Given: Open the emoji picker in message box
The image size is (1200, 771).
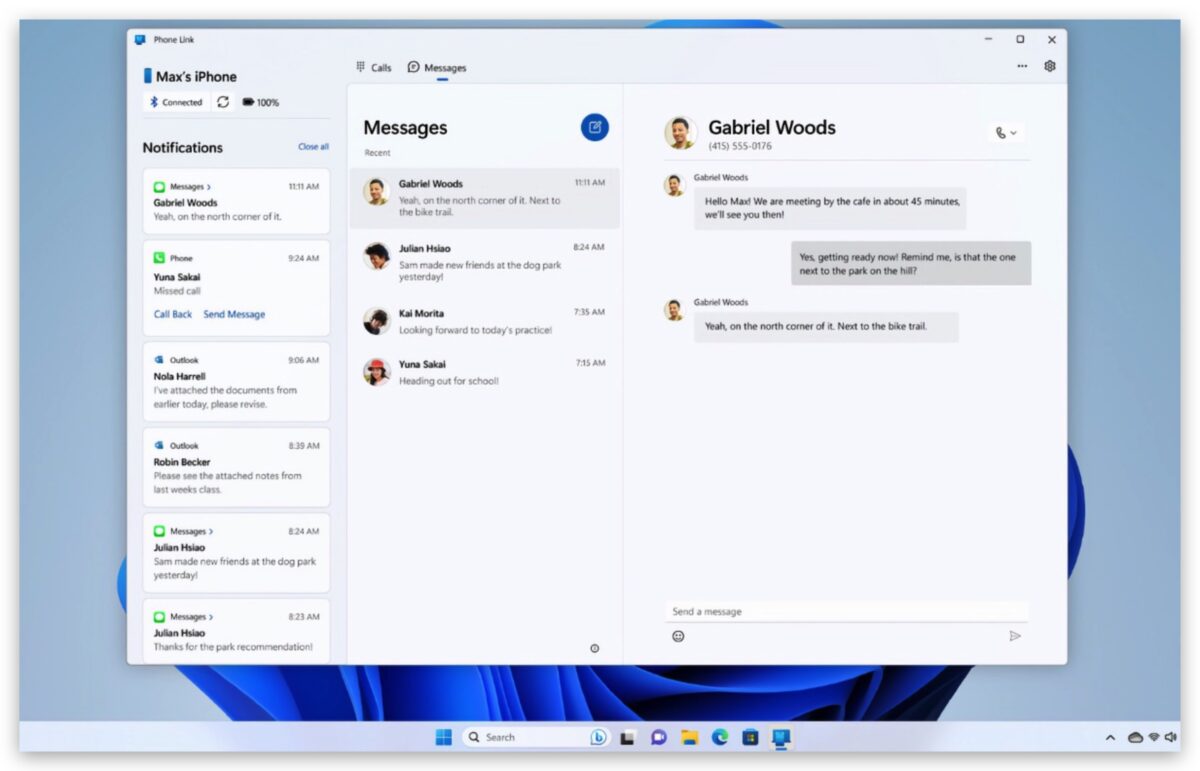Looking at the screenshot, I should (x=678, y=636).
